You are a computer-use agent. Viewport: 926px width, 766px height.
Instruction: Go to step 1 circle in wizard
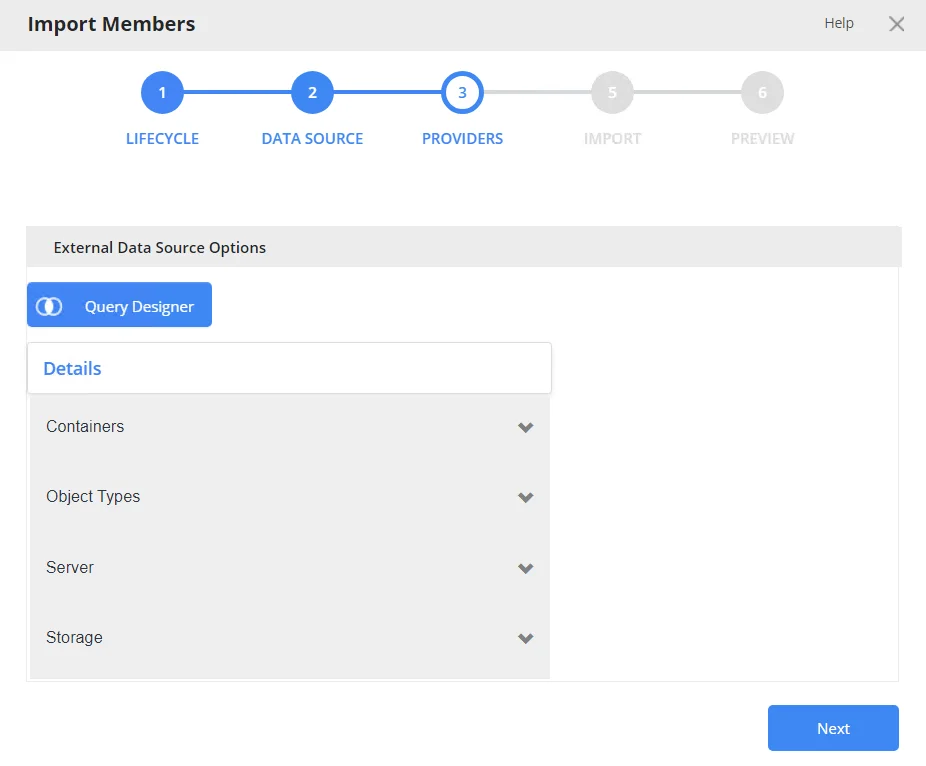pos(162,92)
